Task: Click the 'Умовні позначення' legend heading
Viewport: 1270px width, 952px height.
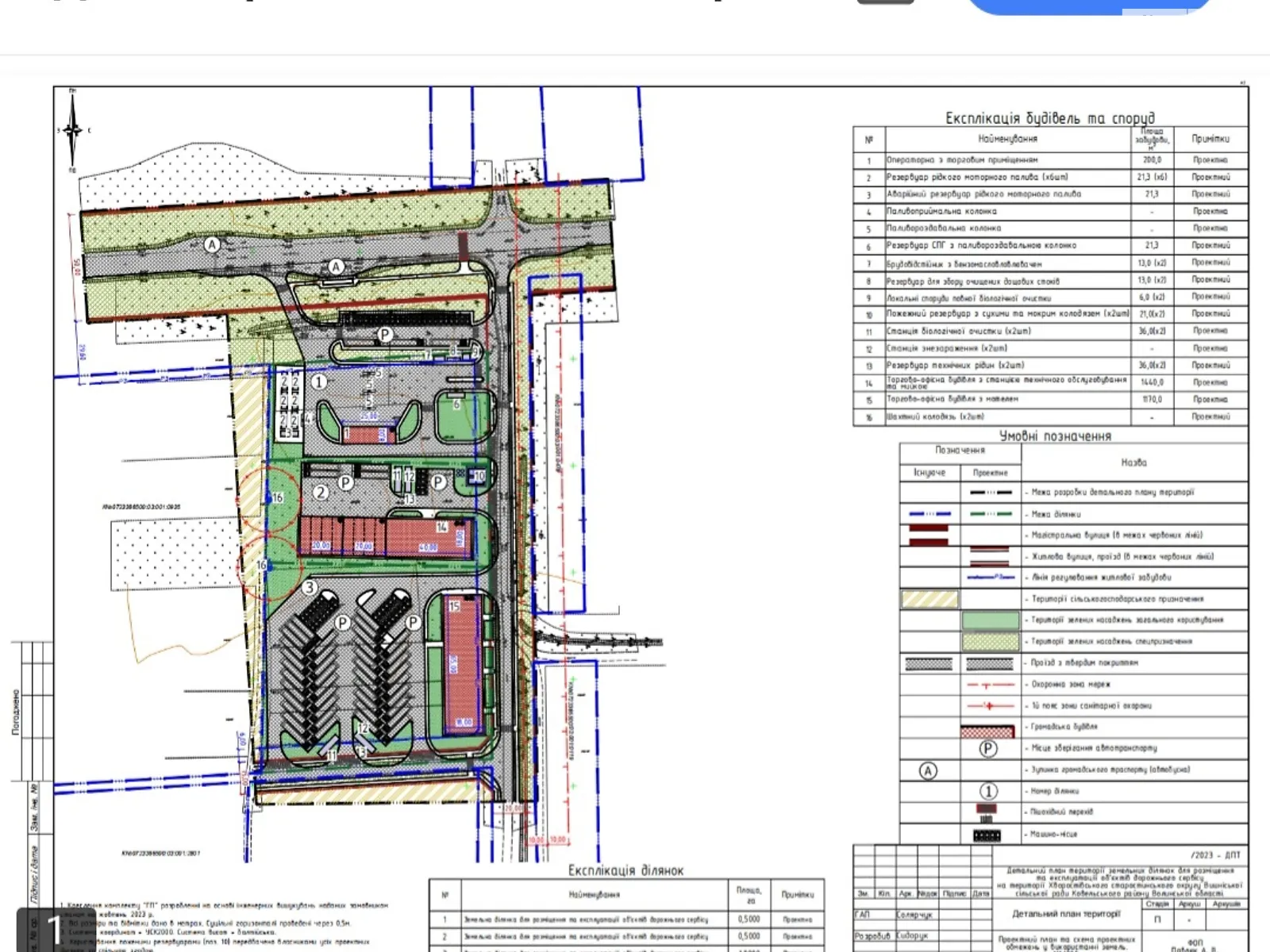Action: coord(1055,436)
